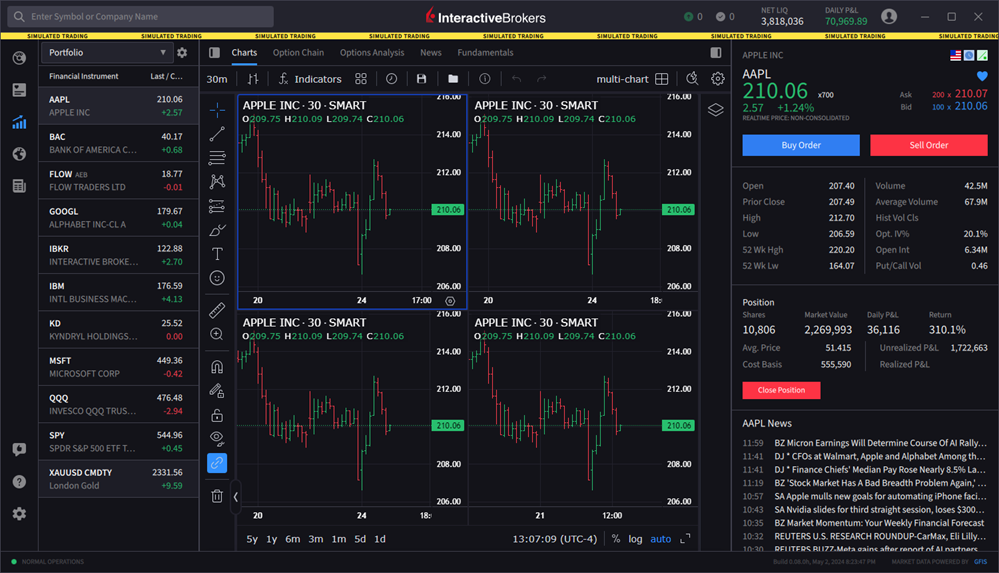Open the prediction and measurement tools
This screenshot has height=573, width=999.
tap(217, 206)
